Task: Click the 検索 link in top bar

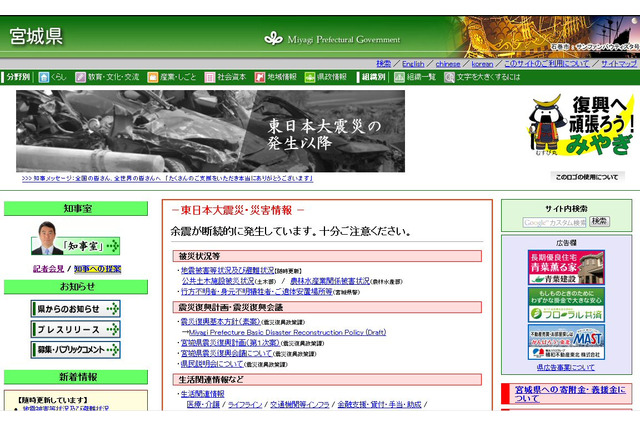Action: [x=383, y=64]
